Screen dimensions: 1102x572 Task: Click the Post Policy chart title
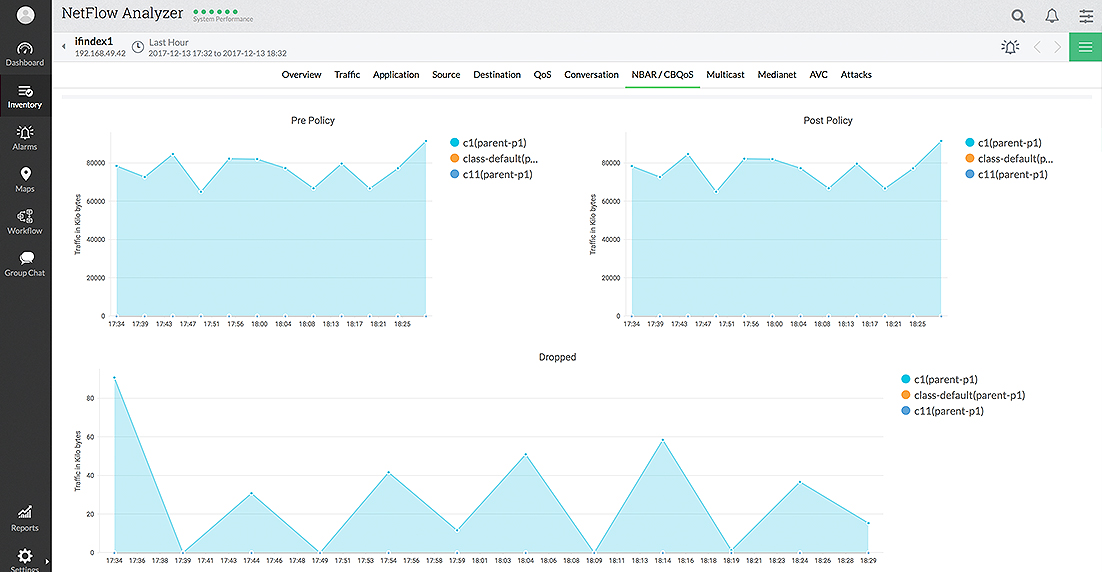[x=828, y=121]
